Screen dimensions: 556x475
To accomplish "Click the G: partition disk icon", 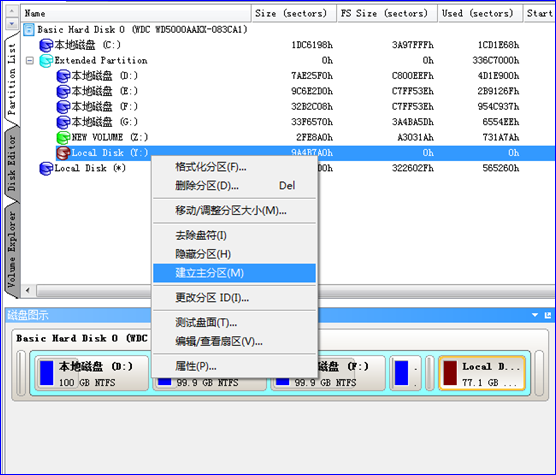I will 63,122.
